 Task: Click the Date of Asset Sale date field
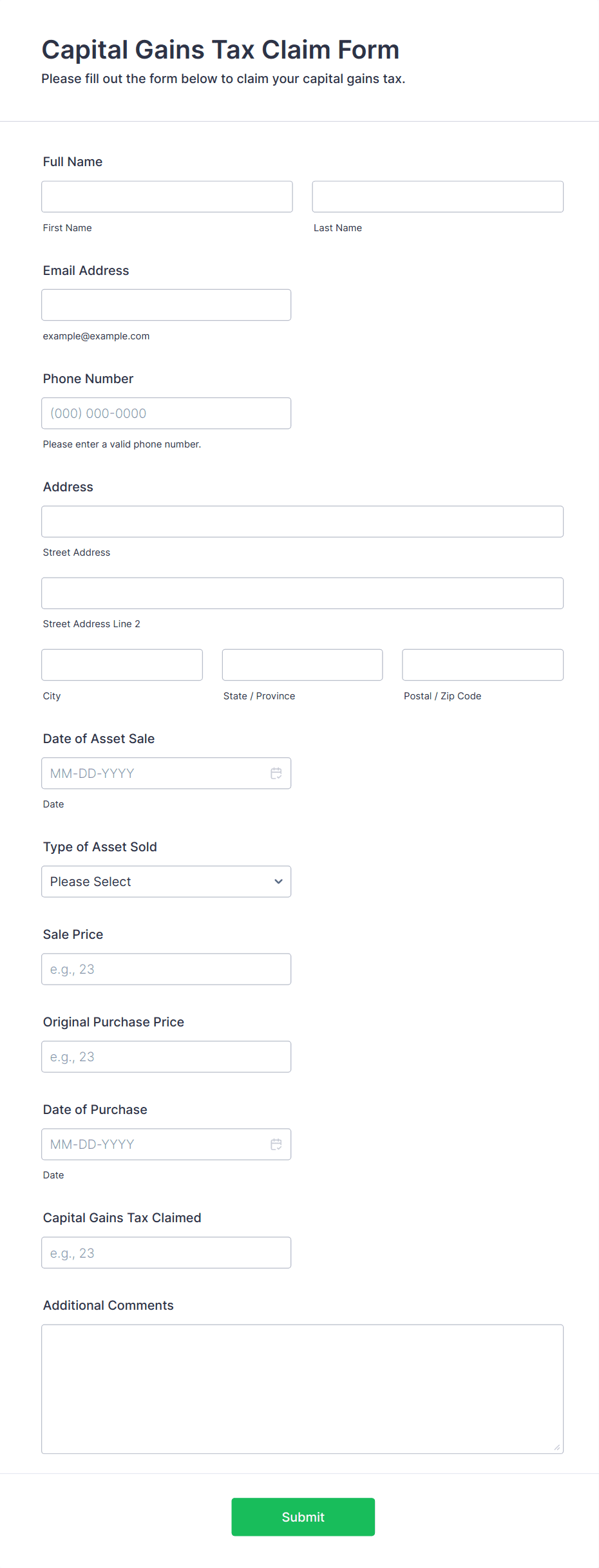[155, 773]
